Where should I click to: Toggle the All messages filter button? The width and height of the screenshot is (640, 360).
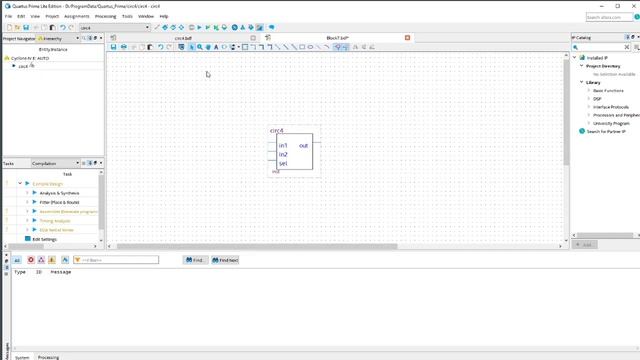coord(17,260)
